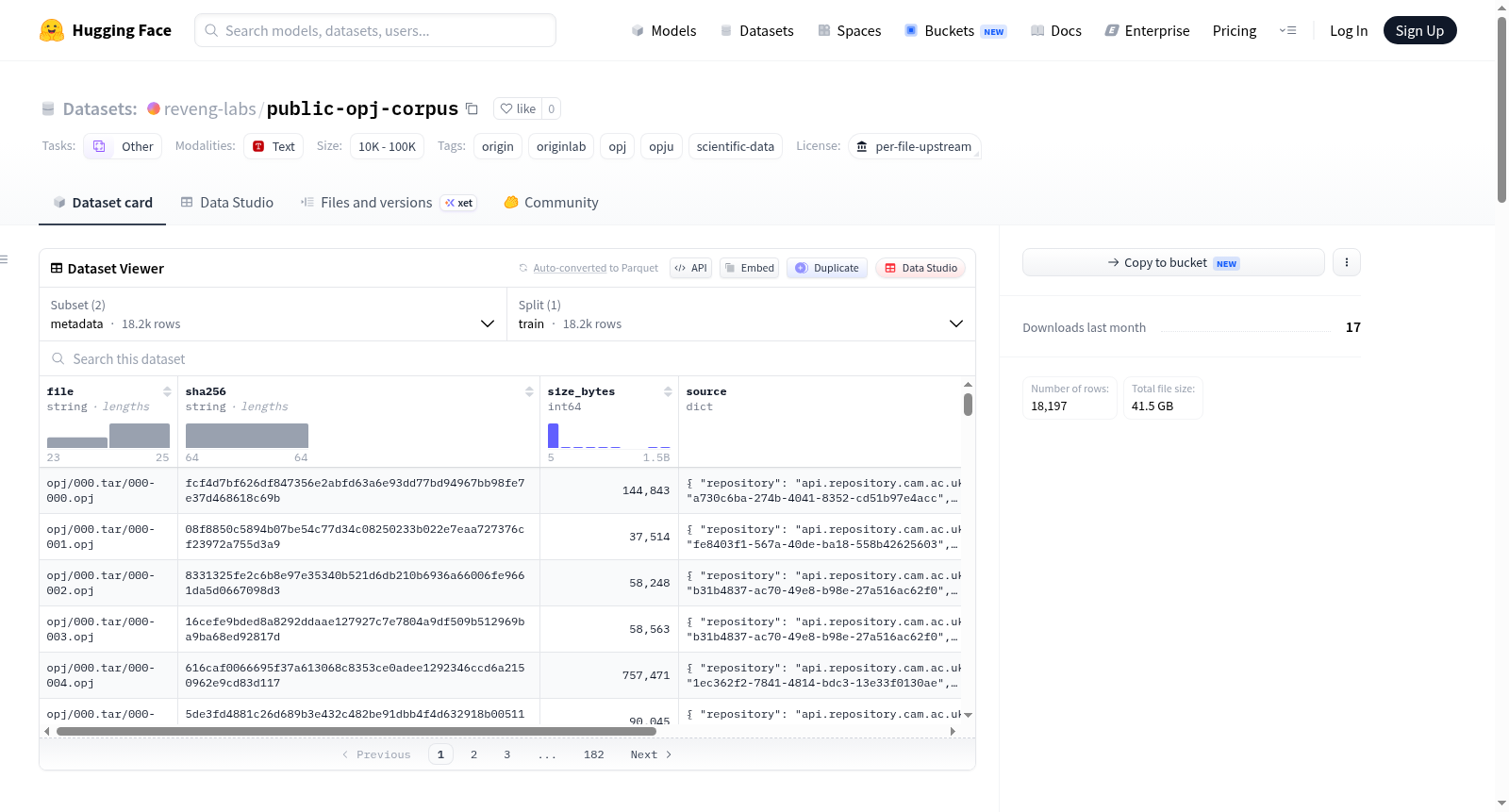Select page 1 in pagination
Screen dimensions: 1509x812
(440, 754)
